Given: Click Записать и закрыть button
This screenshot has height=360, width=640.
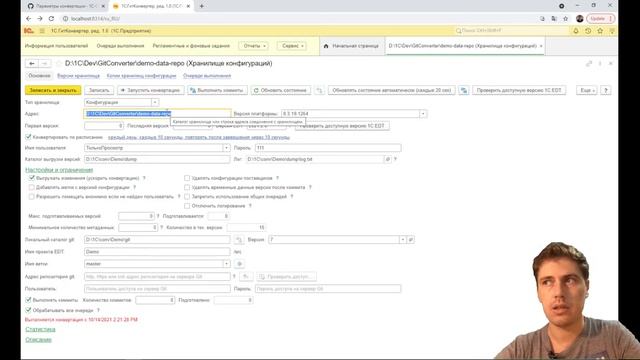Looking at the screenshot, I should [x=53, y=90].
